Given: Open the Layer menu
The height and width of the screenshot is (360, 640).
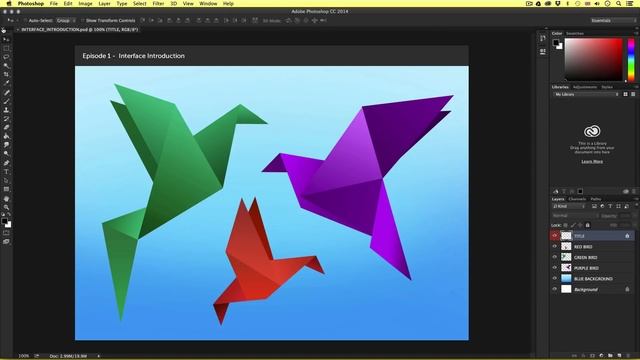Looking at the screenshot, I should [x=104, y=3].
